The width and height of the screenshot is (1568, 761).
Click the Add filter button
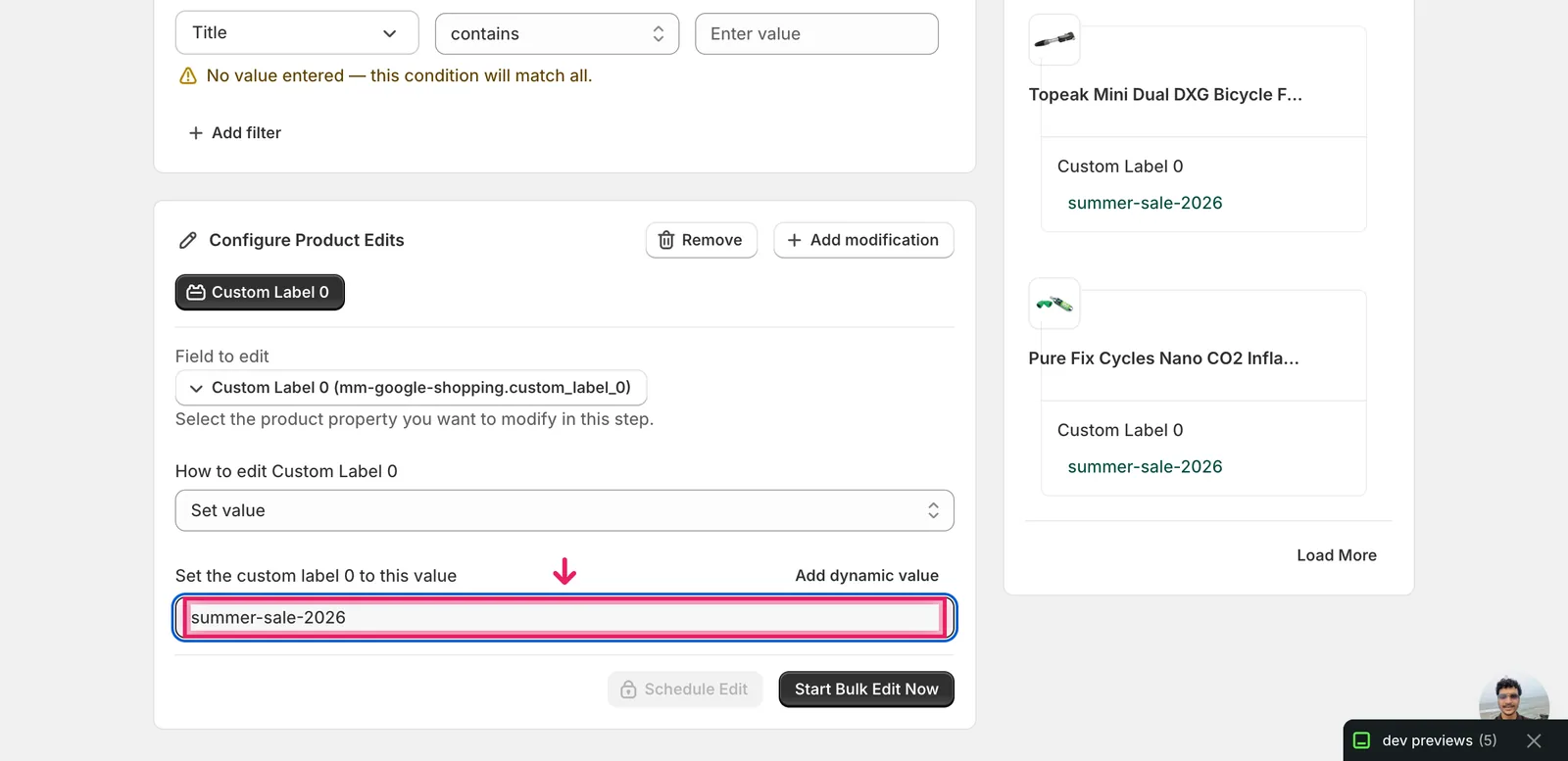234,132
